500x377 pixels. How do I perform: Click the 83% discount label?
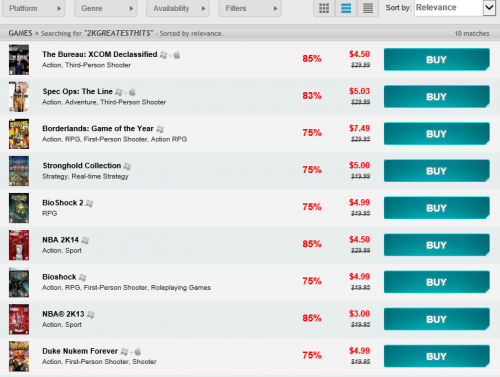coord(312,96)
